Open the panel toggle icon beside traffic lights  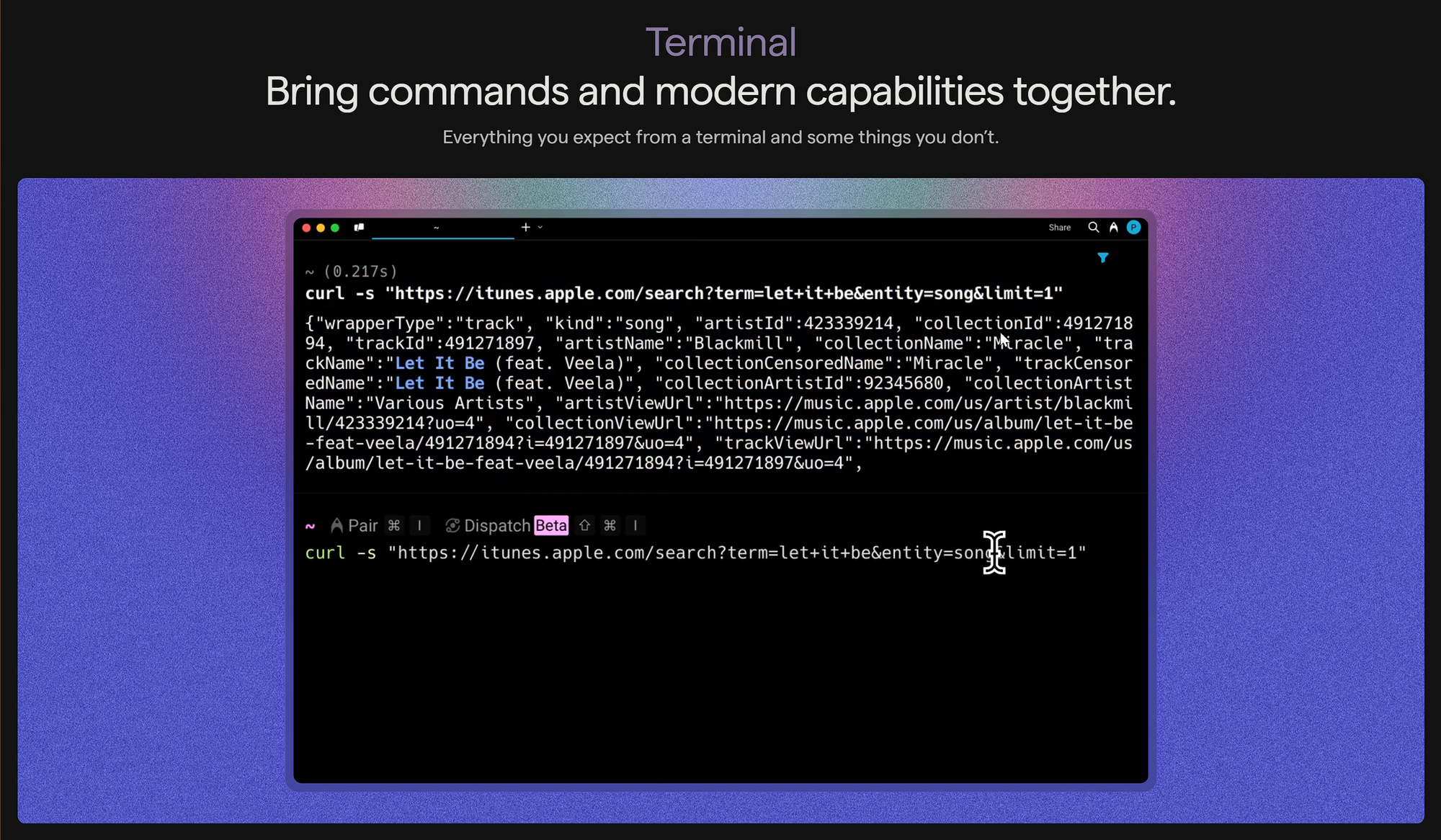(359, 228)
